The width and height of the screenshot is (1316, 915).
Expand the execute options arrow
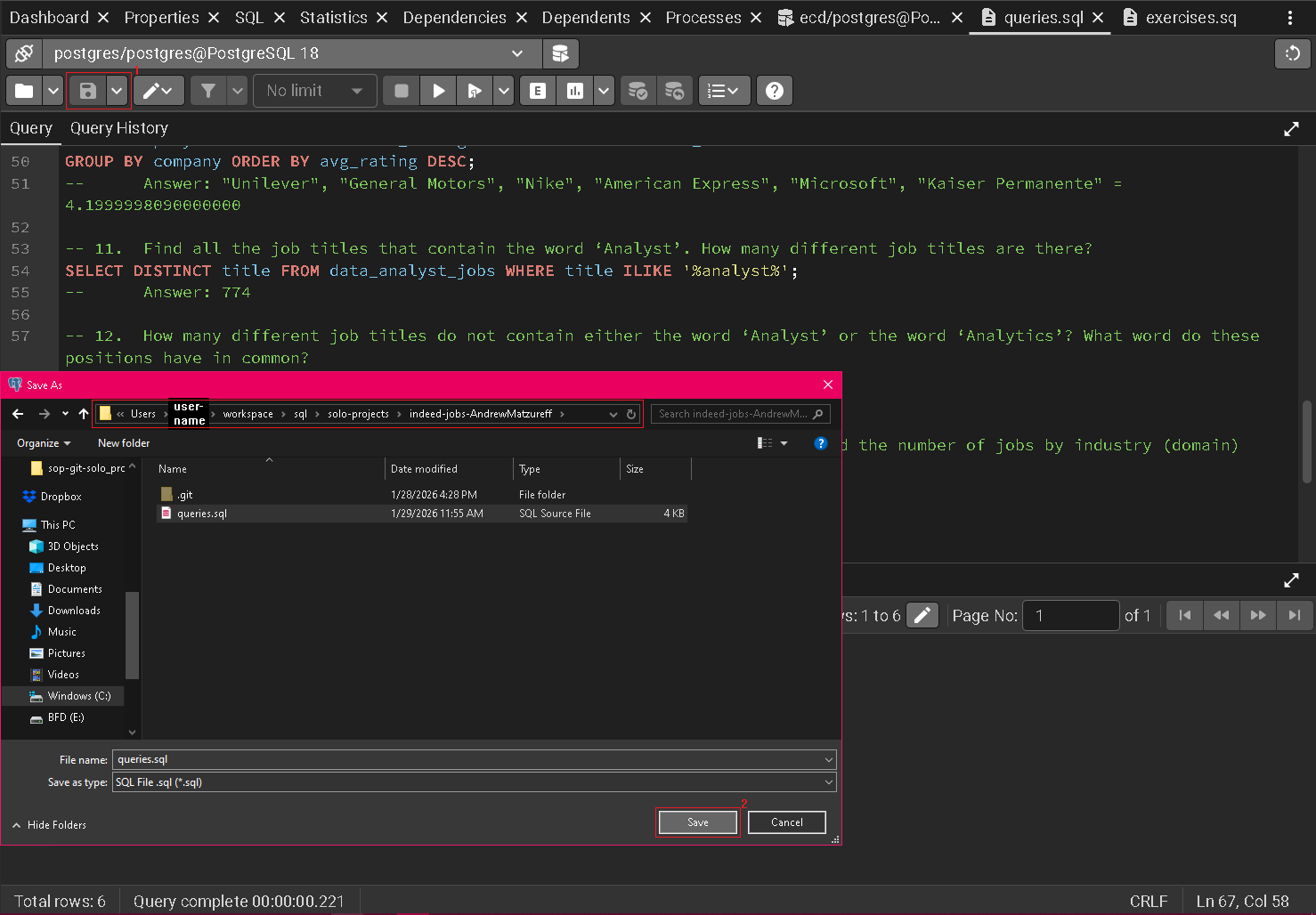504,91
